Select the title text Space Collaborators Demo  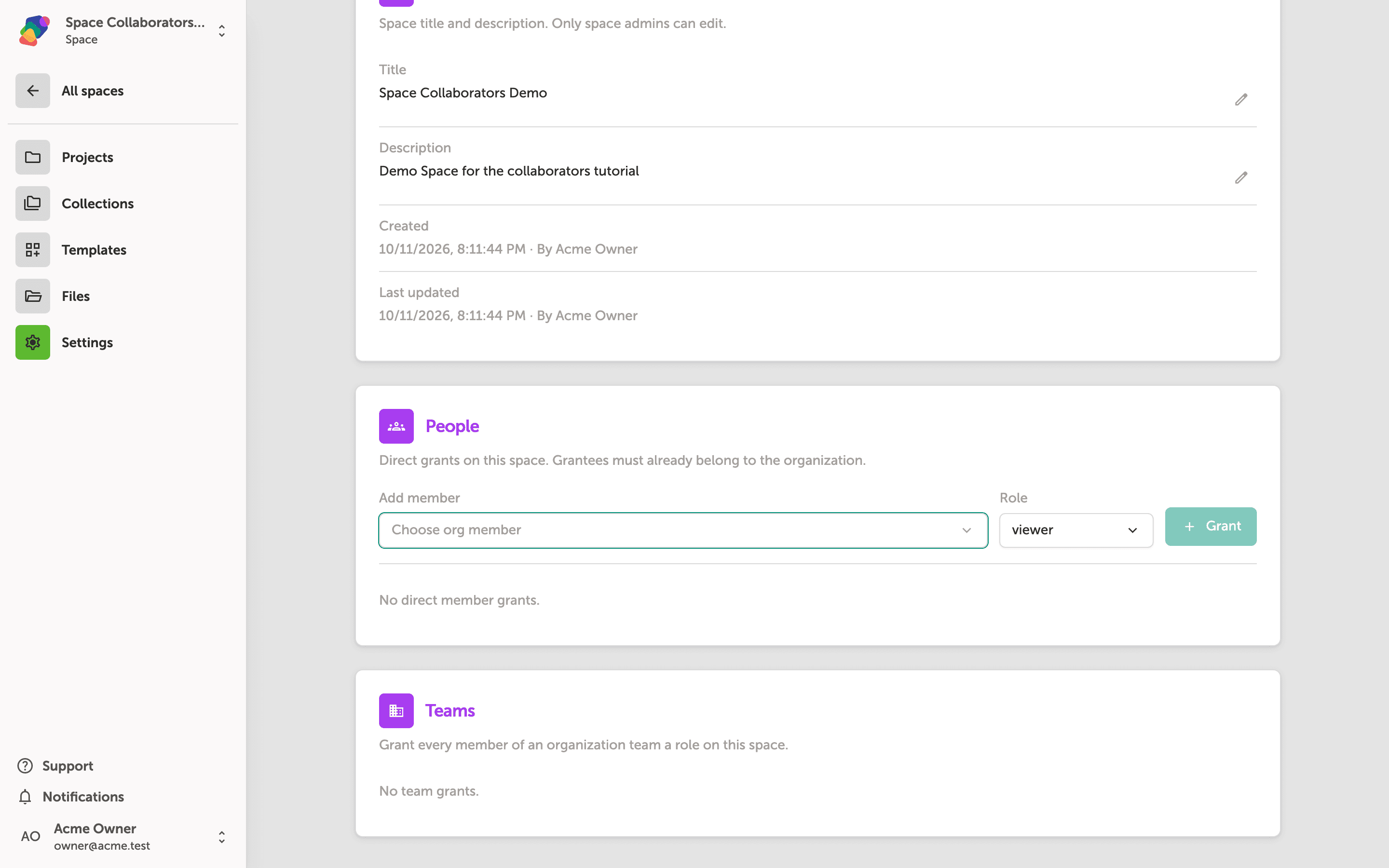(x=463, y=93)
